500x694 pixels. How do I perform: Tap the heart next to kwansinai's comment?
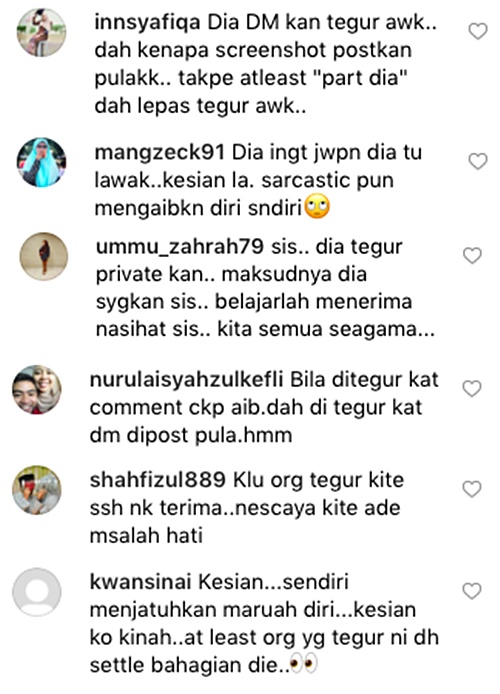tap(472, 591)
